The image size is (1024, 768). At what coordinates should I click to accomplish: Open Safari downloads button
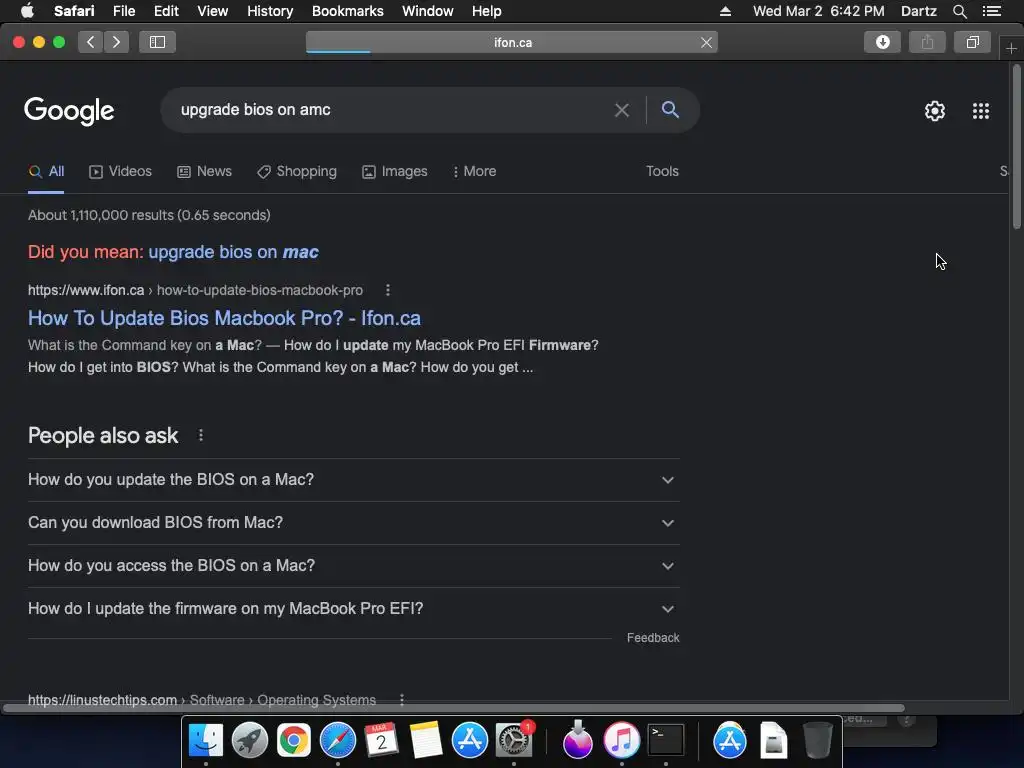(x=882, y=42)
